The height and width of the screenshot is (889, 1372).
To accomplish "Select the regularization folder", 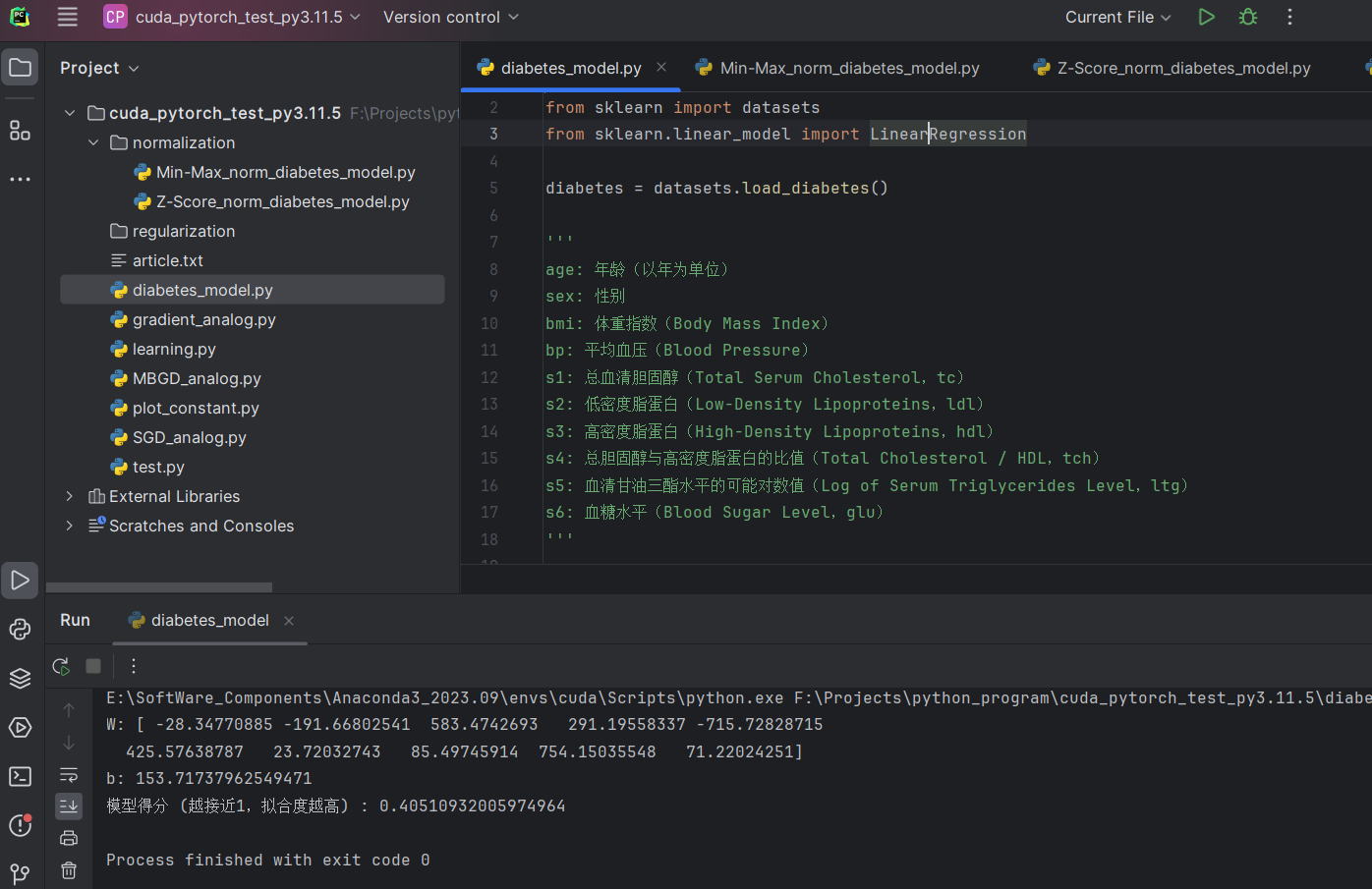I will click(x=173, y=231).
